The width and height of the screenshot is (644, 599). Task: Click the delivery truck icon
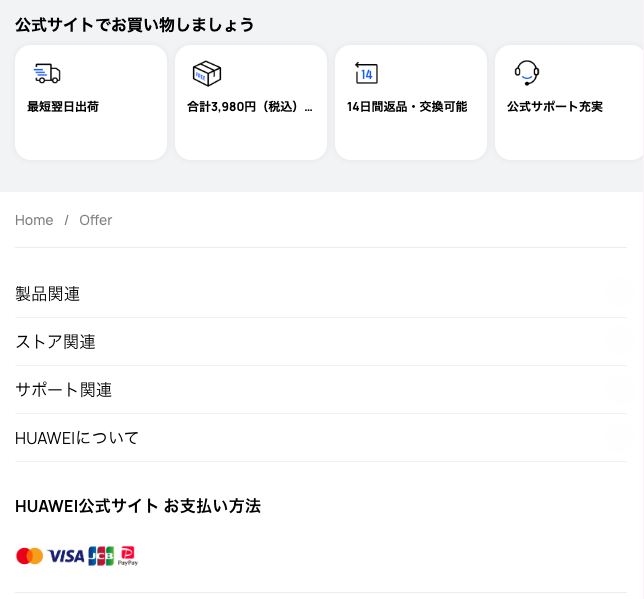(47, 73)
